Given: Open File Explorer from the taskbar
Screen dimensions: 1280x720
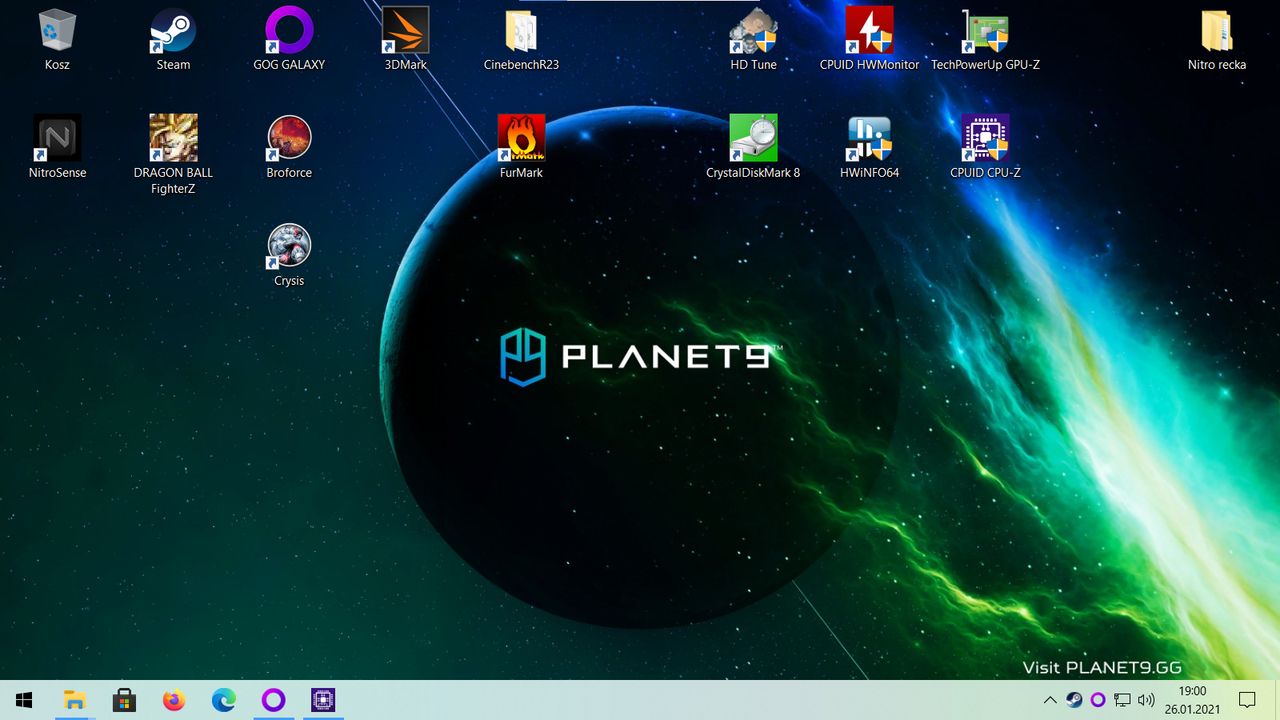Looking at the screenshot, I should pos(74,700).
